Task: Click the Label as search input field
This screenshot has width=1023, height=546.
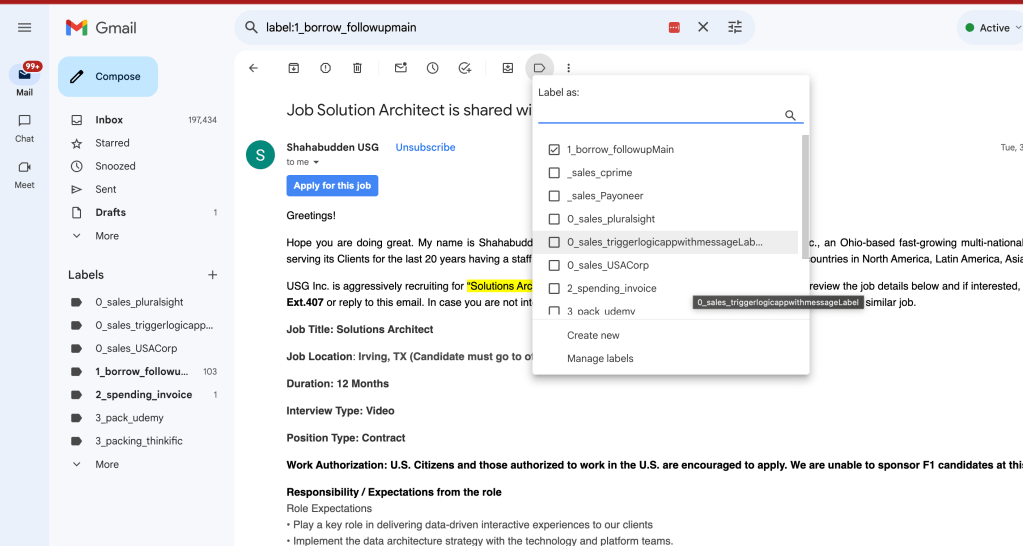Action: [x=660, y=115]
